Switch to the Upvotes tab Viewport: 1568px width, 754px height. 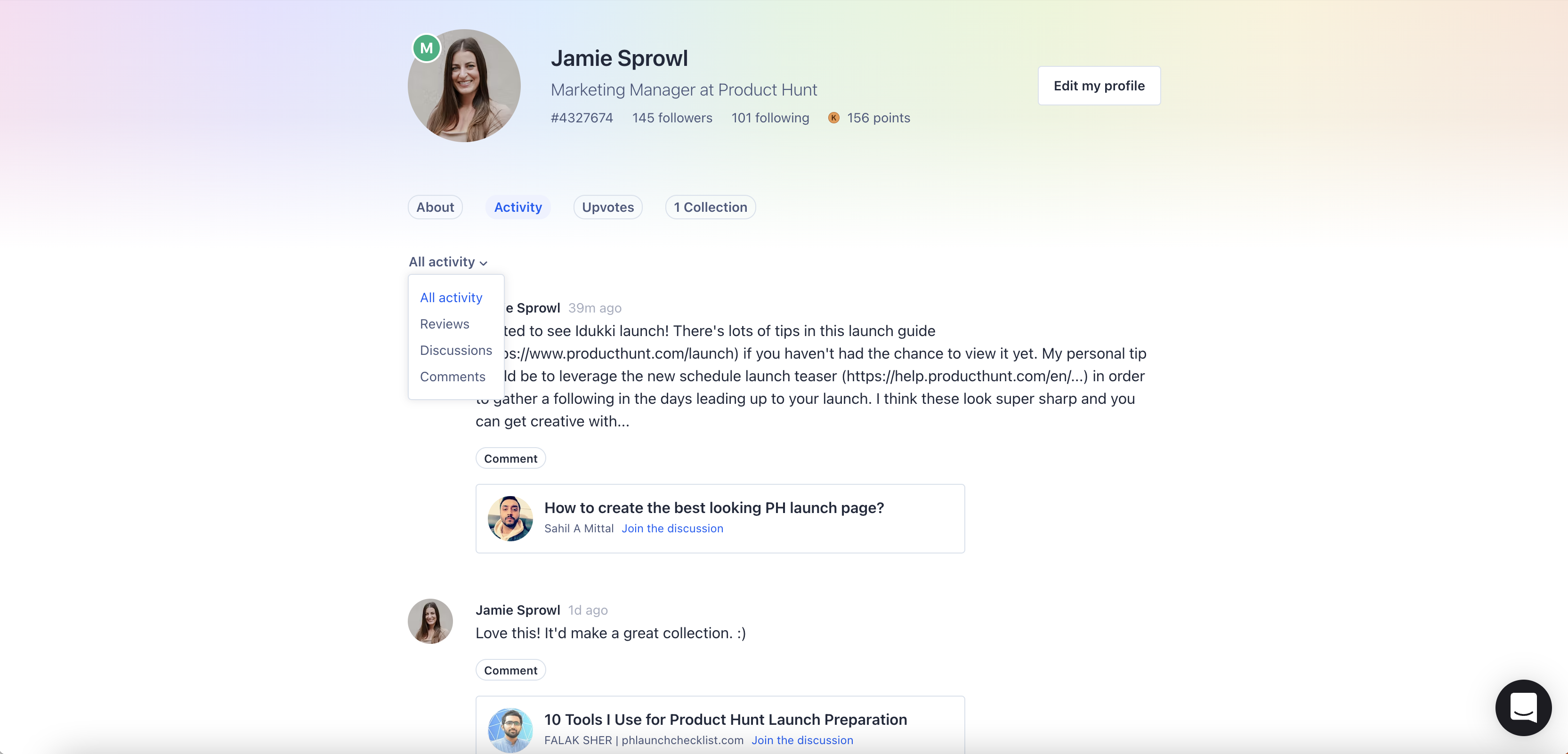[x=607, y=208]
